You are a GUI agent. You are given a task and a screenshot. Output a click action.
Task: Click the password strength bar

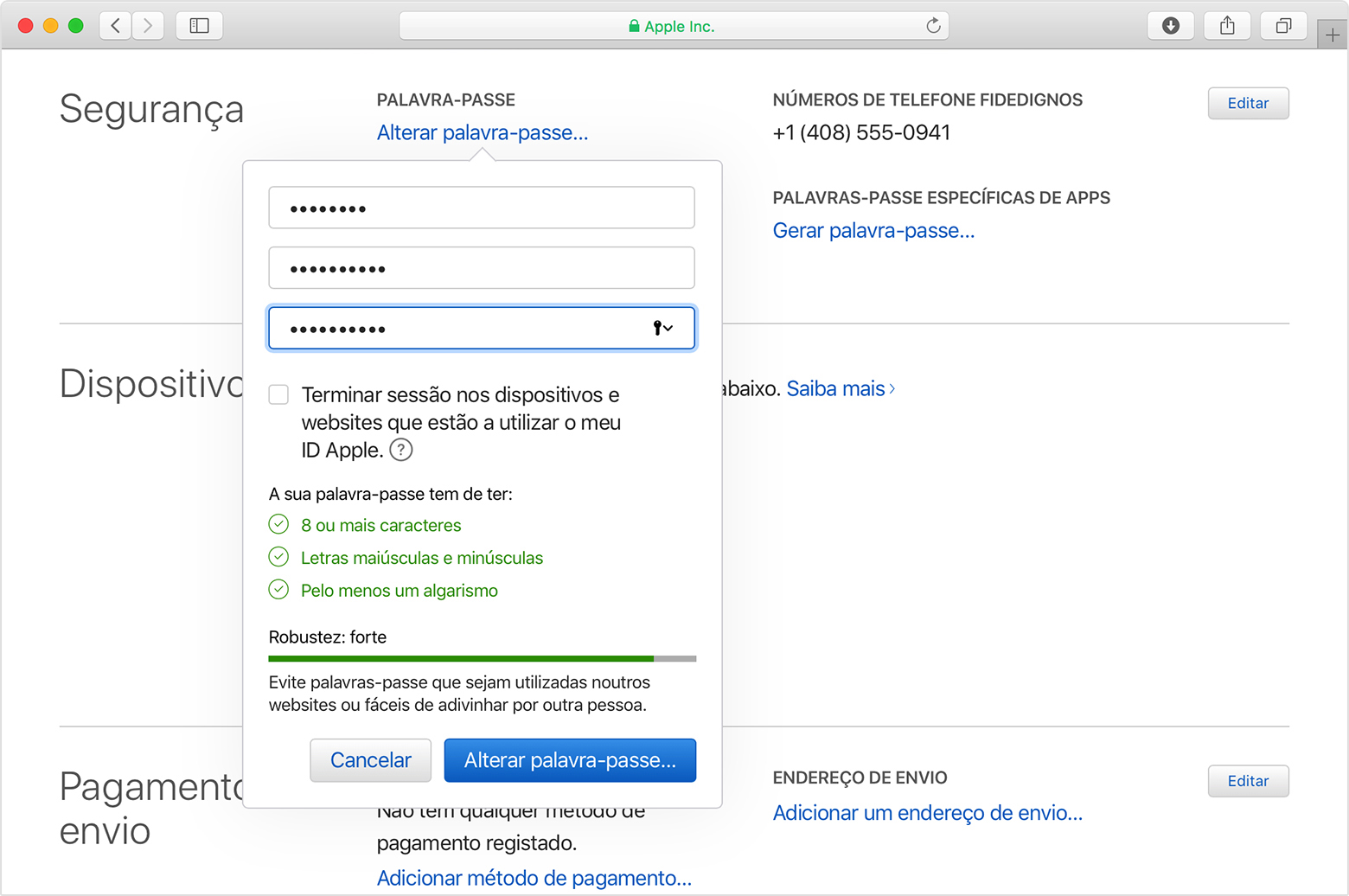(483, 659)
